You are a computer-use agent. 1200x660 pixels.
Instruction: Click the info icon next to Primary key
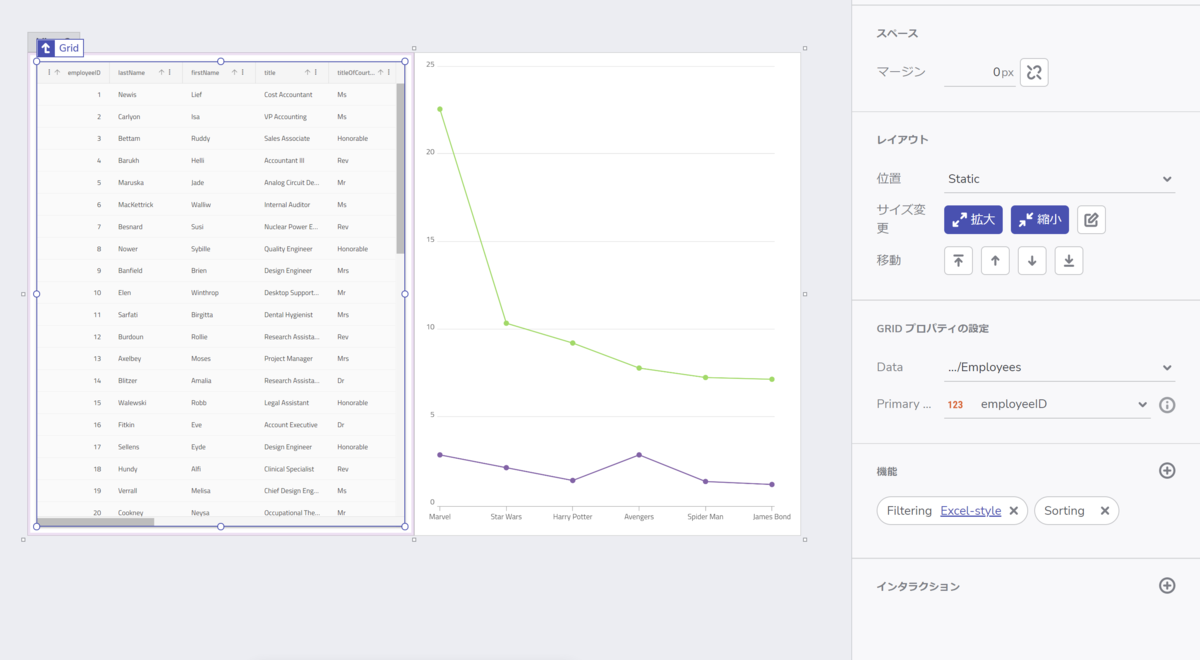pos(1166,404)
